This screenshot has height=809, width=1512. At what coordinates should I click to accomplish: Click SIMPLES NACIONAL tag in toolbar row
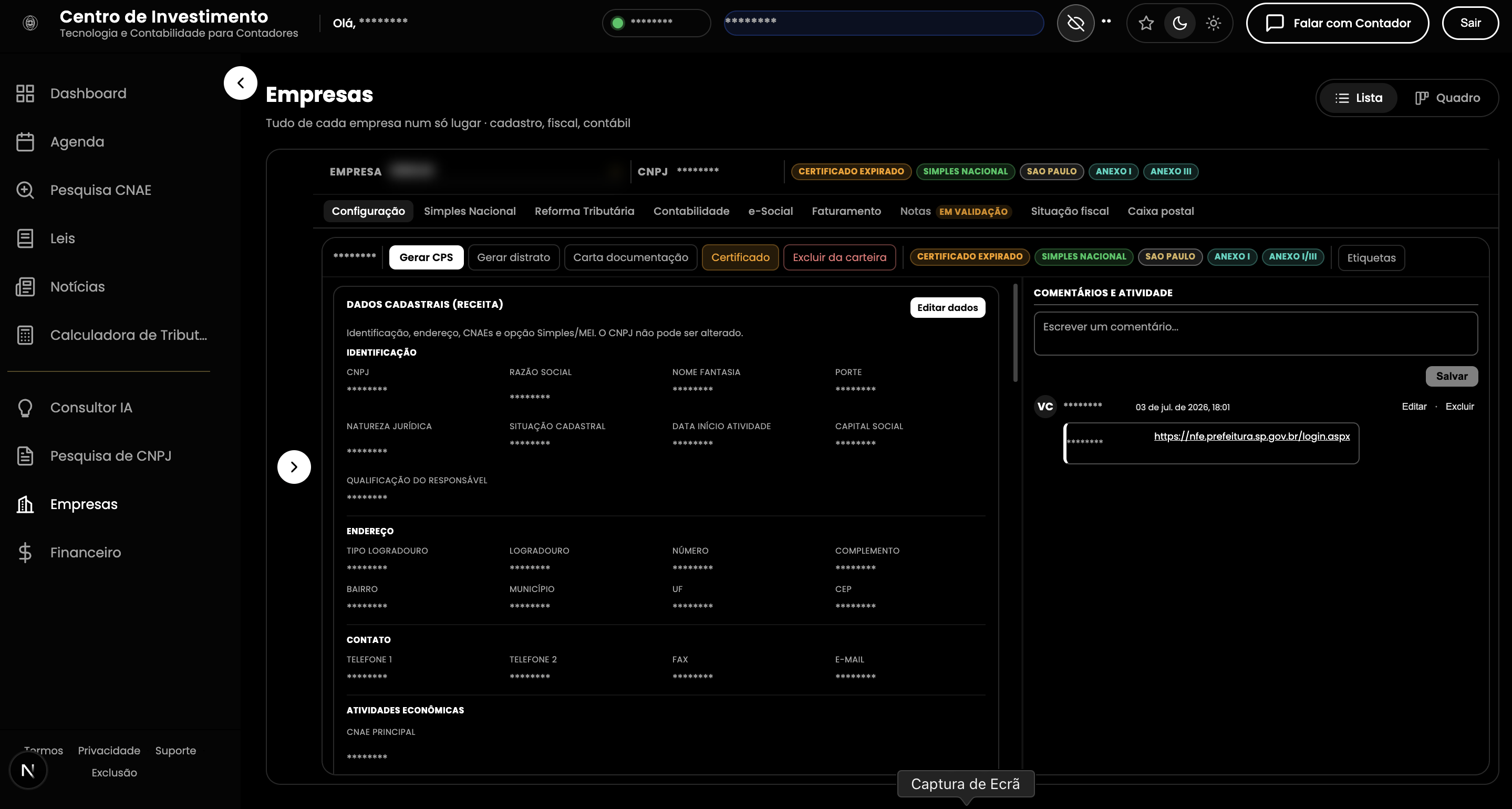click(x=1083, y=256)
